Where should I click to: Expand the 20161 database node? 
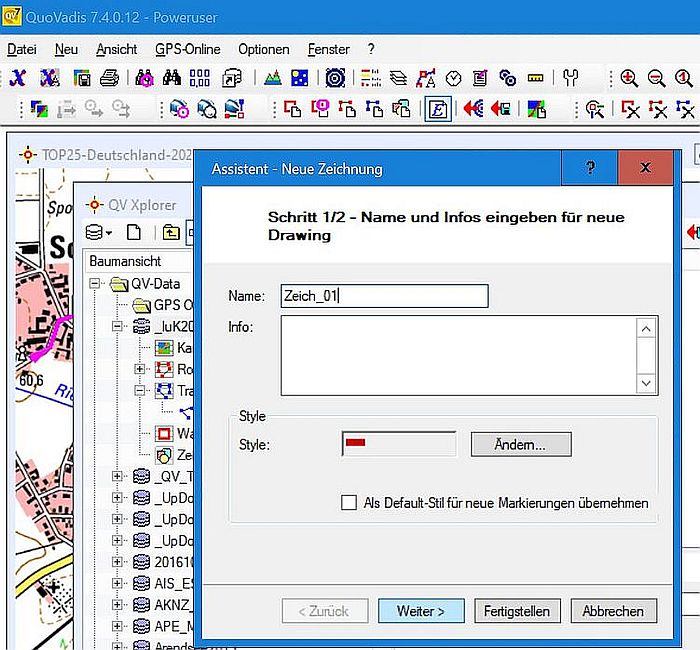(x=117, y=562)
